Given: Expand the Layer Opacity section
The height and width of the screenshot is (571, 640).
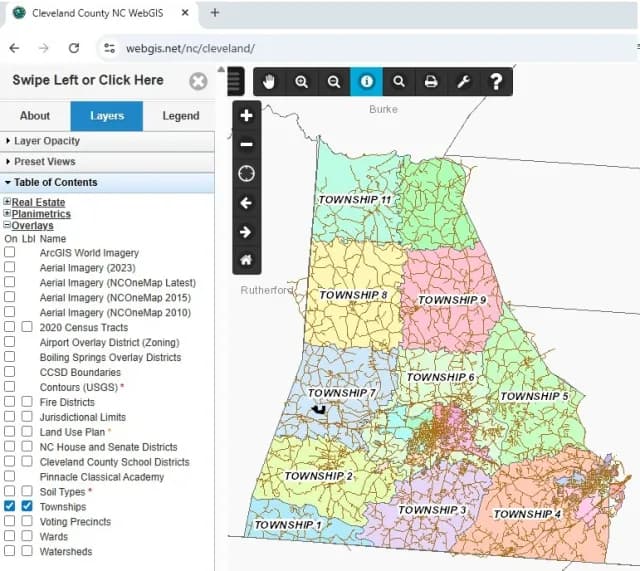Looking at the screenshot, I should [x=107, y=141].
